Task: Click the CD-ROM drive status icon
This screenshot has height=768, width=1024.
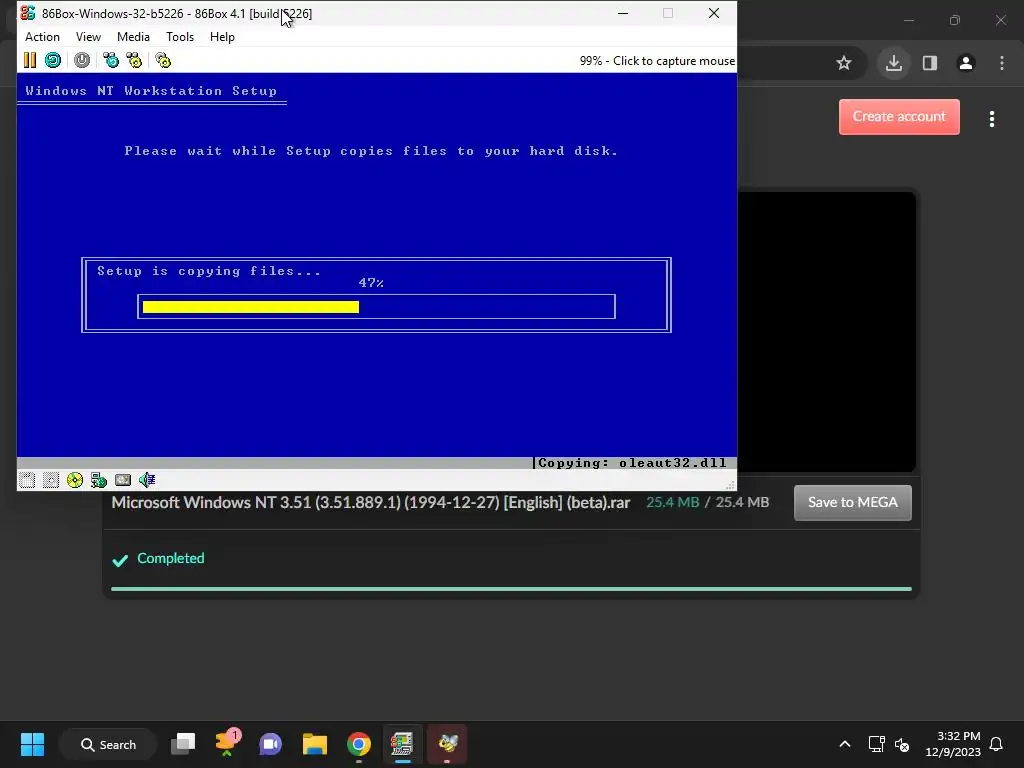Action: (x=75, y=480)
